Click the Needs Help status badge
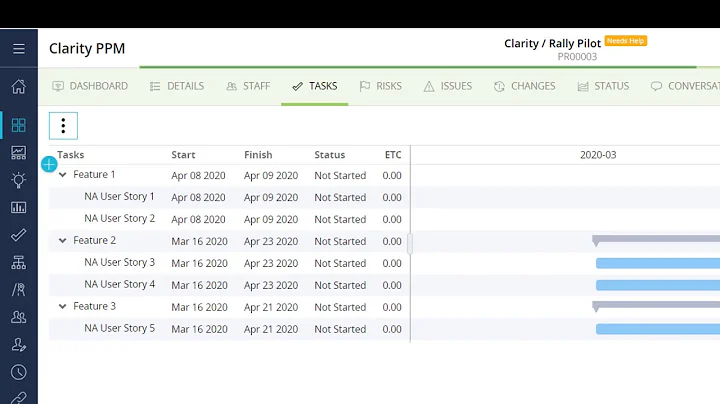This screenshot has height=404, width=720. [625, 41]
